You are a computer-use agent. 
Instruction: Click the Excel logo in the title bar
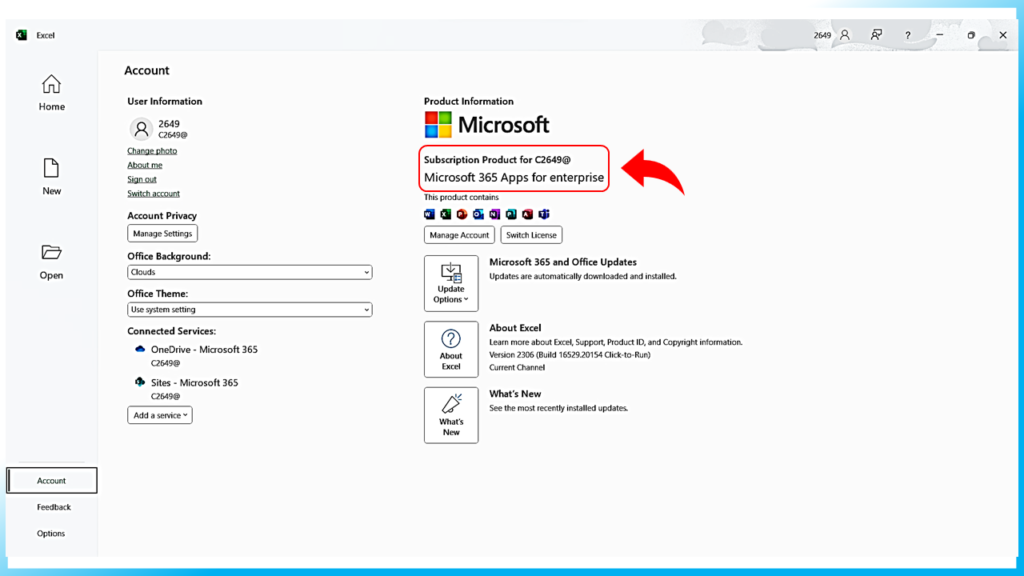pyautogui.click(x=21, y=35)
